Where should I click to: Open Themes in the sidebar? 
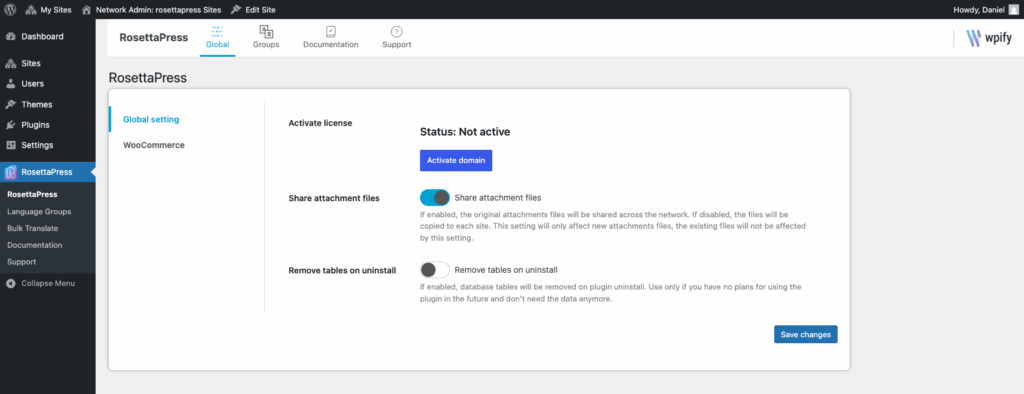pyautogui.click(x=48, y=105)
